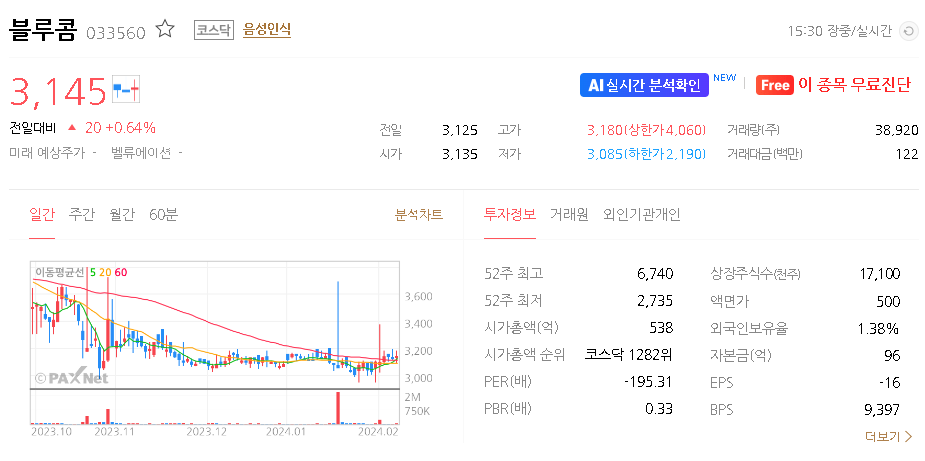Click the stock code 033560
Image resolution: width=925 pixels, height=461 pixels.
click(x=116, y=32)
